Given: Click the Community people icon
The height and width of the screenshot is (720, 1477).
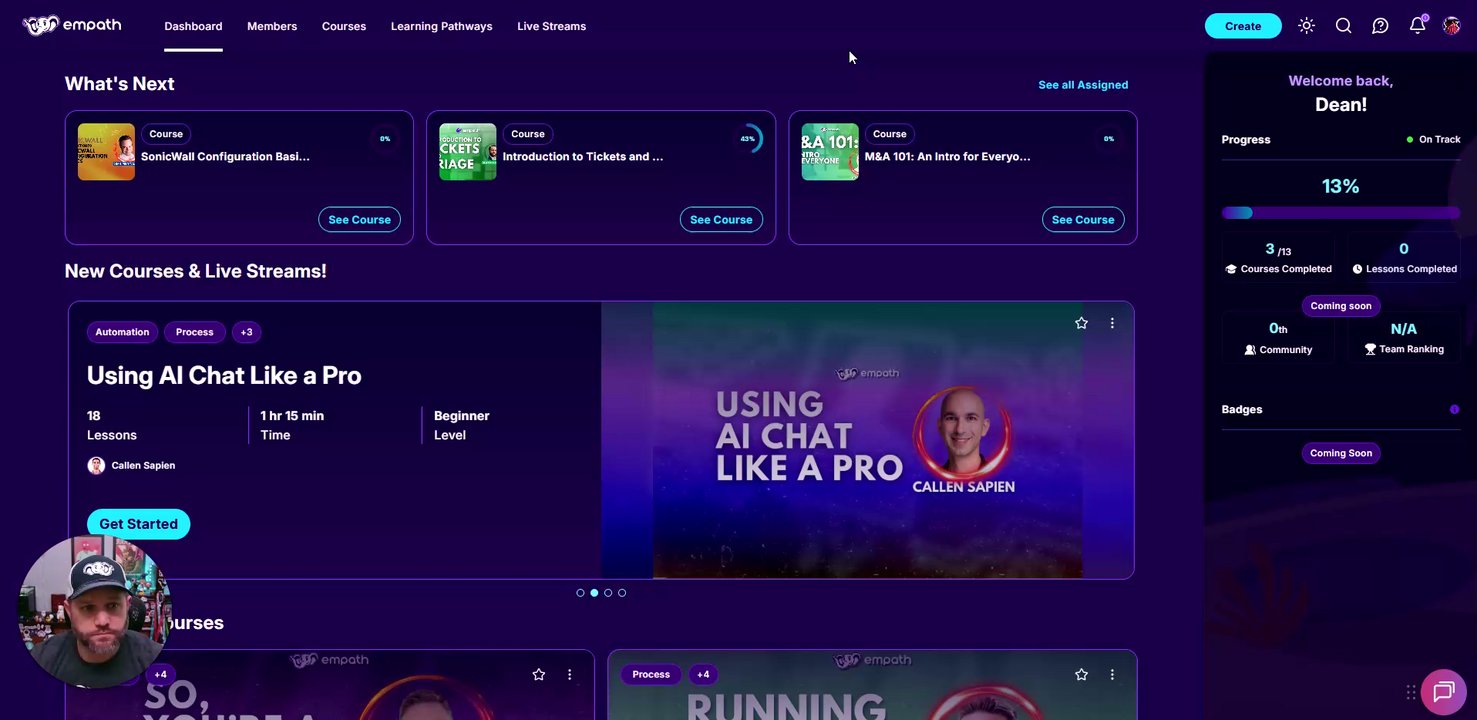Looking at the screenshot, I should [1250, 350].
